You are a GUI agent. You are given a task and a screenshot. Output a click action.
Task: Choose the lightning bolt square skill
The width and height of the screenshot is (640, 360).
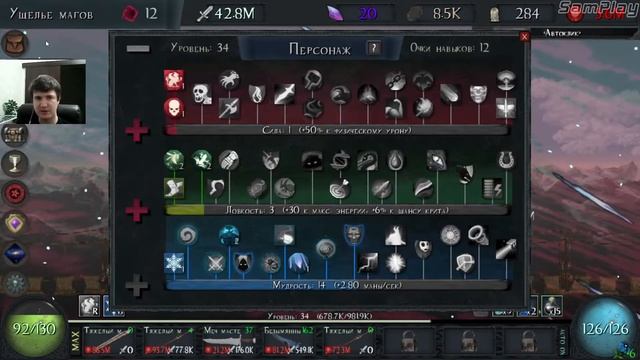coord(367,263)
